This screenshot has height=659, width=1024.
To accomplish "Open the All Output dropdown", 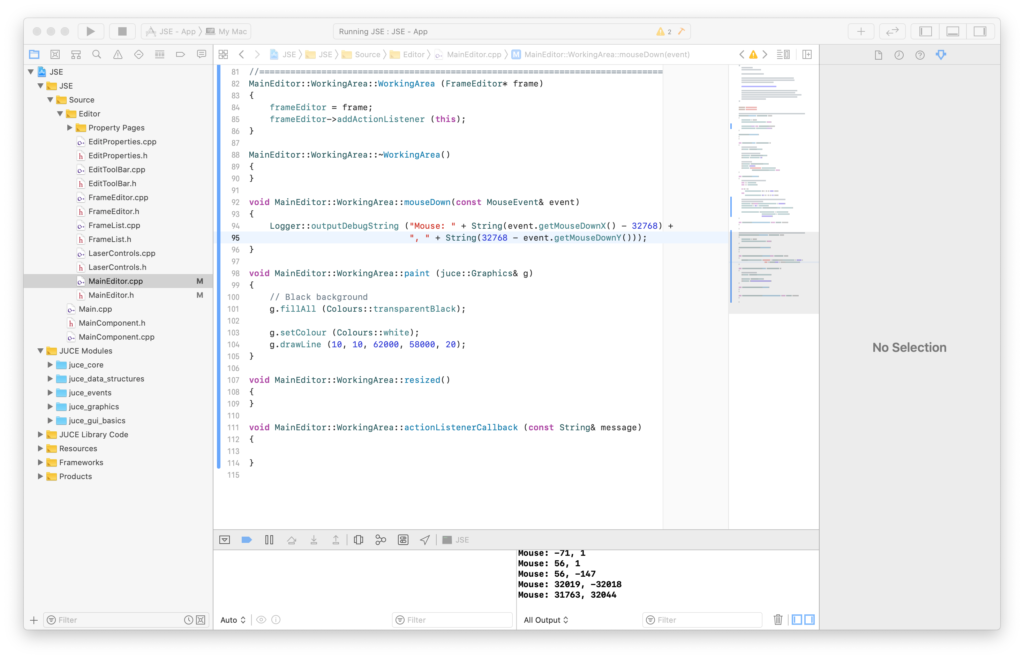I will click(546, 620).
